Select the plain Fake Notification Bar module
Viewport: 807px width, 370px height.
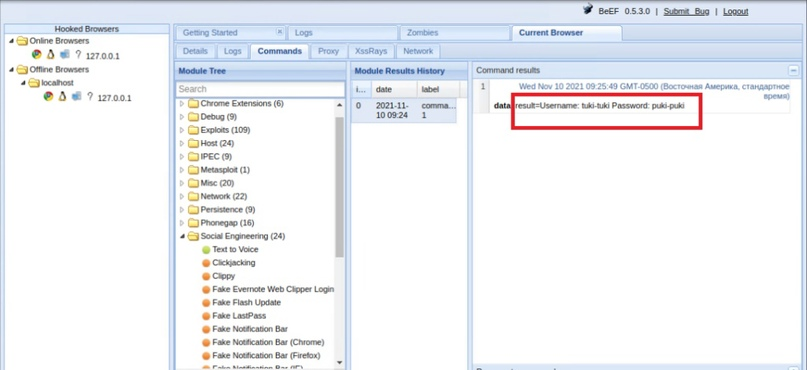pyautogui.click(x=250, y=329)
